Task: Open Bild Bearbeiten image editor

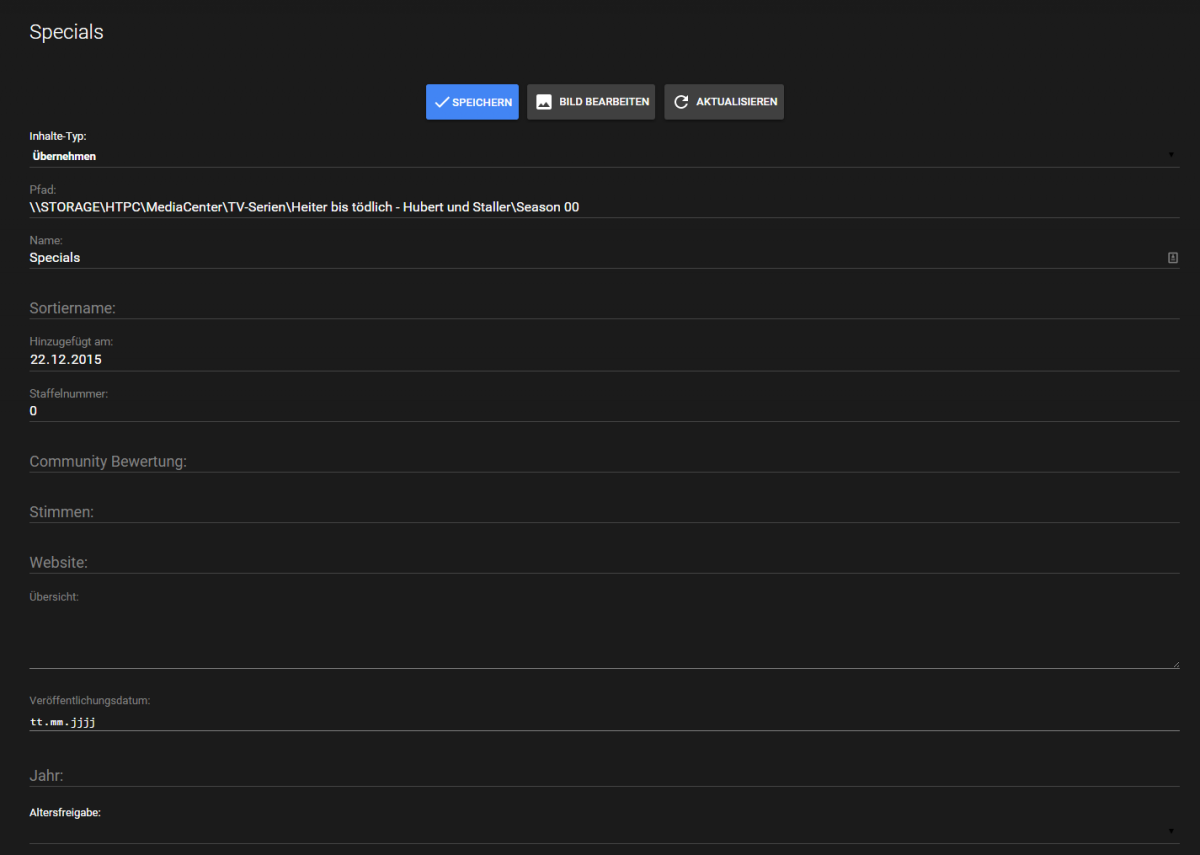Action: click(x=591, y=102)
